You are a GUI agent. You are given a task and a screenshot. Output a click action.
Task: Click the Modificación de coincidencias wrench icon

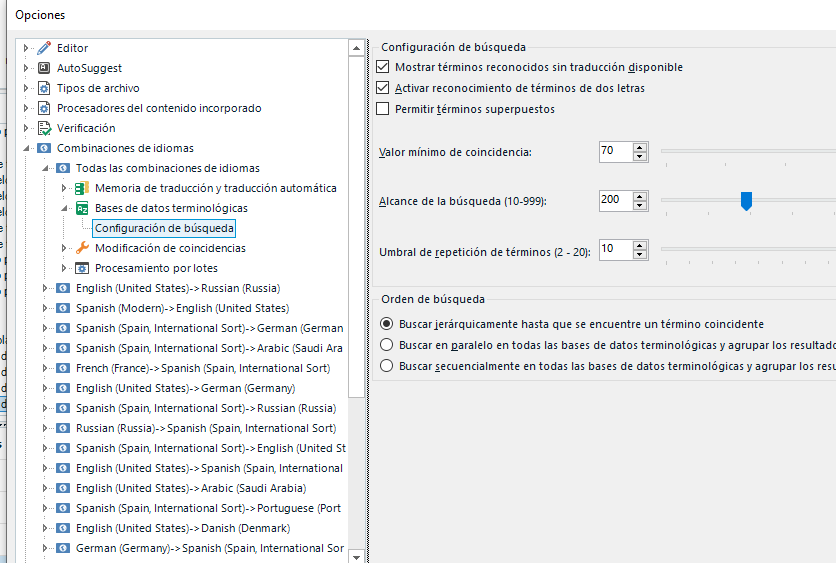[x=82, y=248]
